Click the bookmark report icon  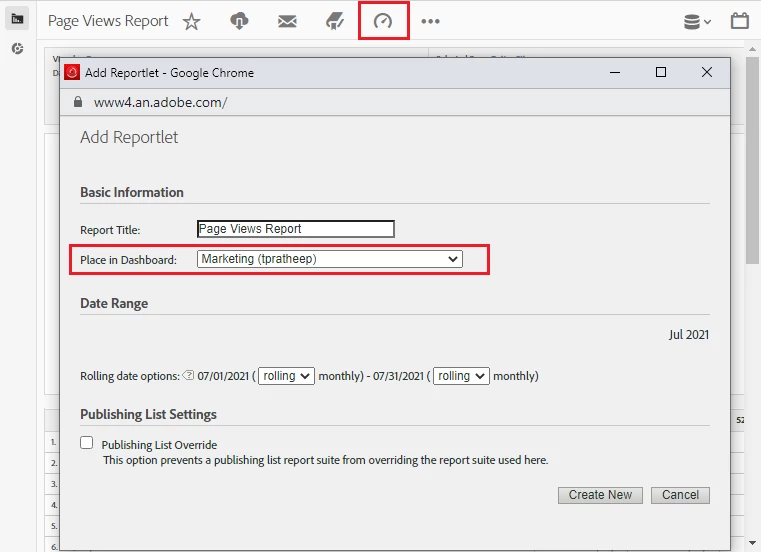pos(335,21)
